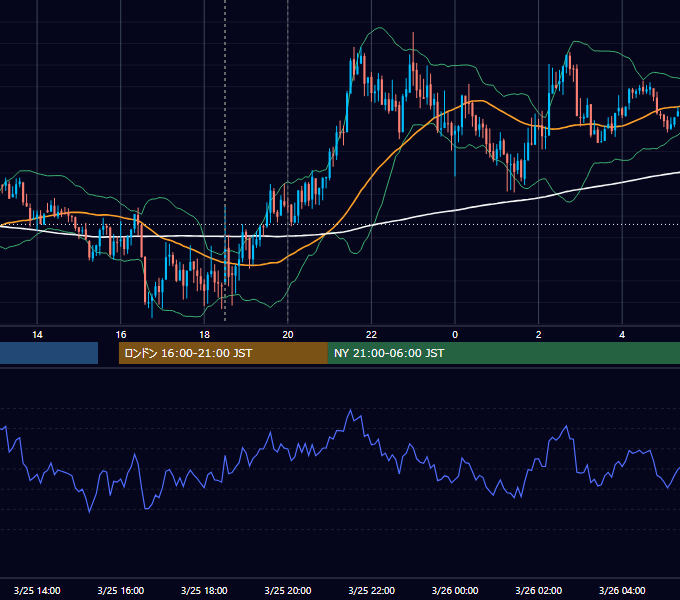
Task: Click the 3/25 22:00 date label
Action: click(x=372, y=590)
